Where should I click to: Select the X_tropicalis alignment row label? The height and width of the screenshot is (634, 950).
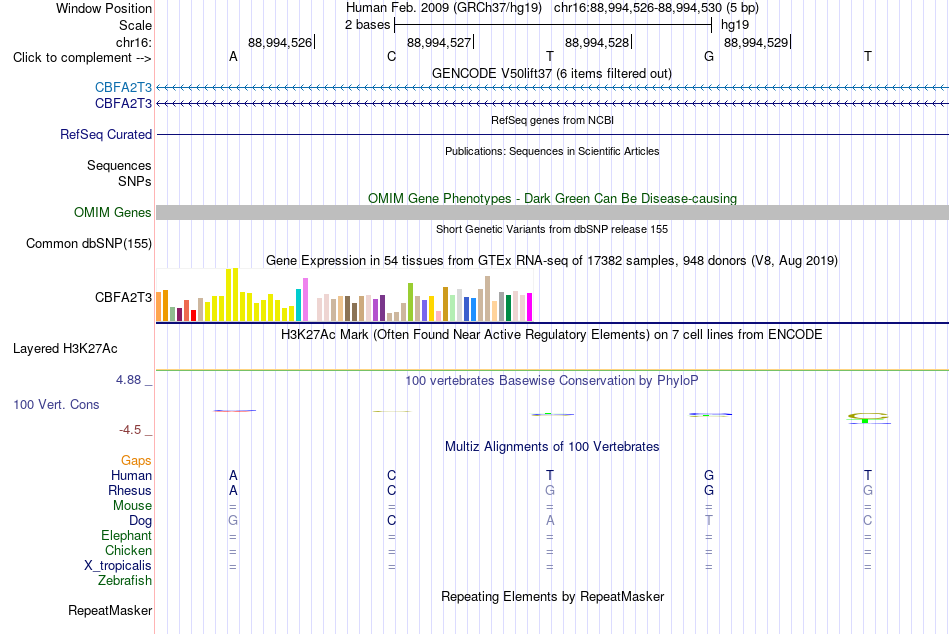(x=118, y=566)
